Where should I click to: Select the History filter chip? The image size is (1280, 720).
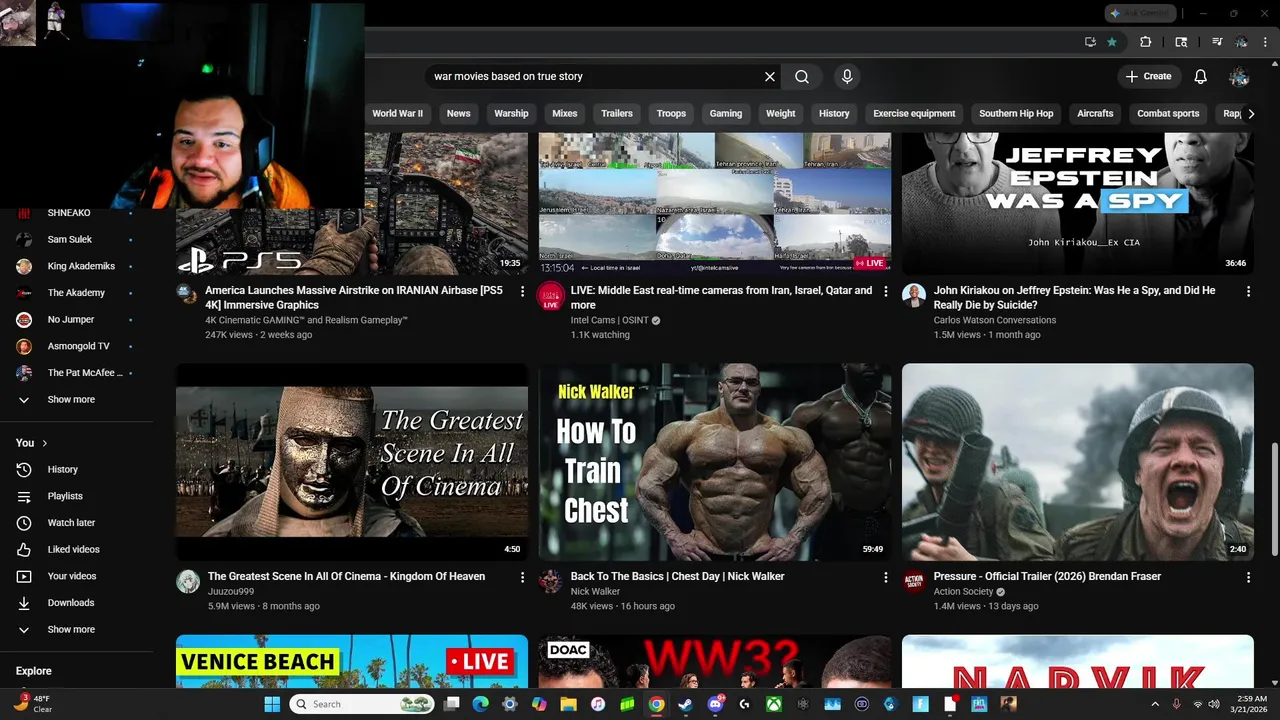pos(834,113)
